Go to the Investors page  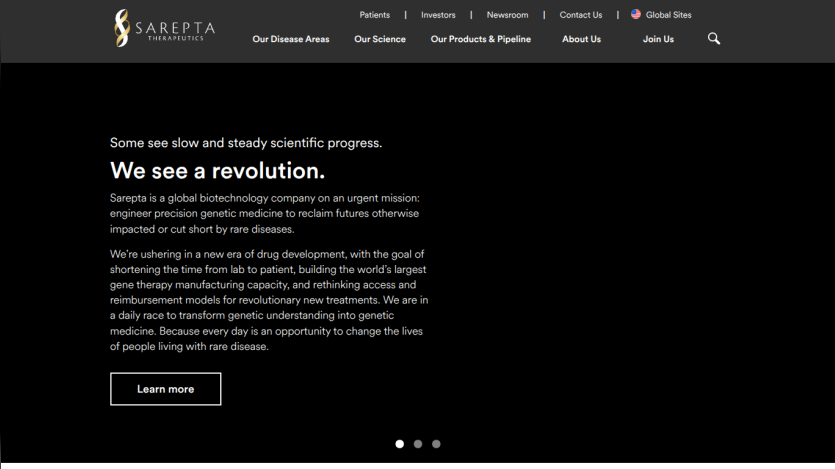coord(438,15)
